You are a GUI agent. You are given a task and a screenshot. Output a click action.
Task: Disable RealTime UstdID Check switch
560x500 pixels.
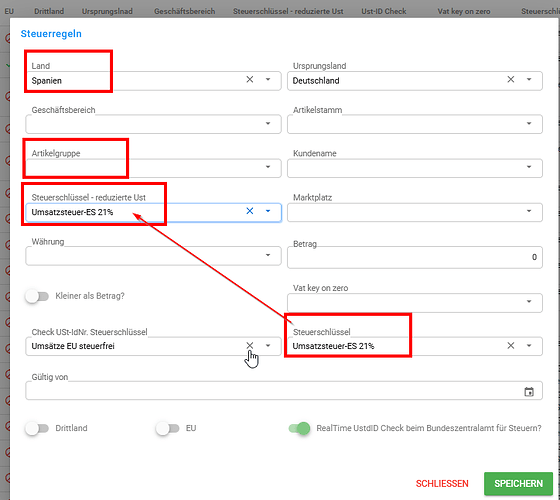[x=299, y=428]
